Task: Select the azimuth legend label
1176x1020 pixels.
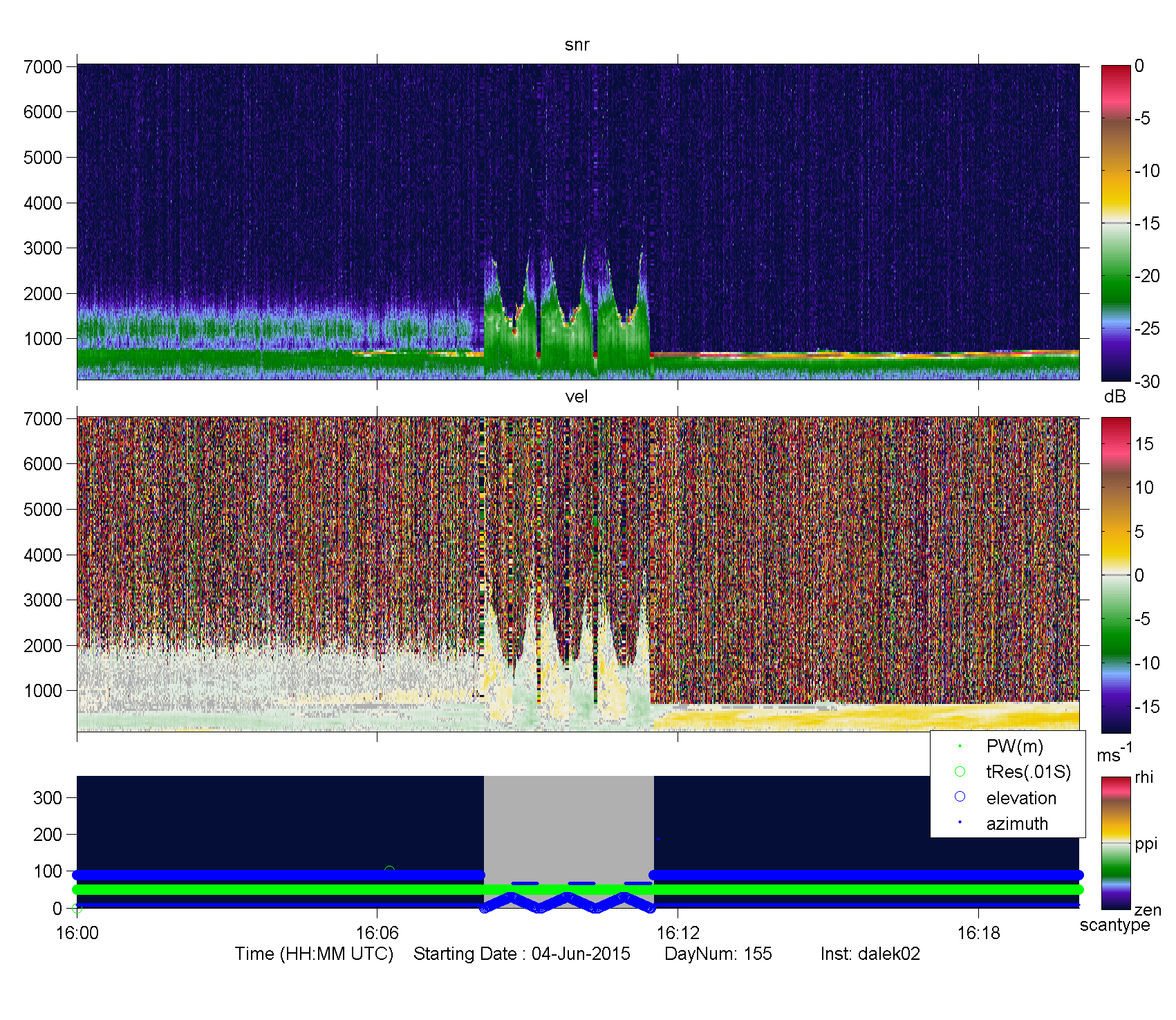Action: click(x=1017, y=824)
